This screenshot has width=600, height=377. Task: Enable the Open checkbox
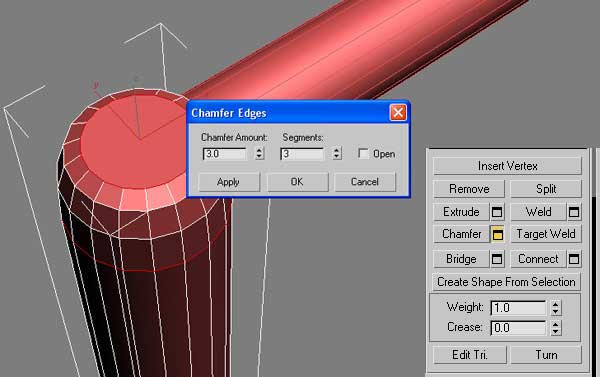tap(363, 153)
